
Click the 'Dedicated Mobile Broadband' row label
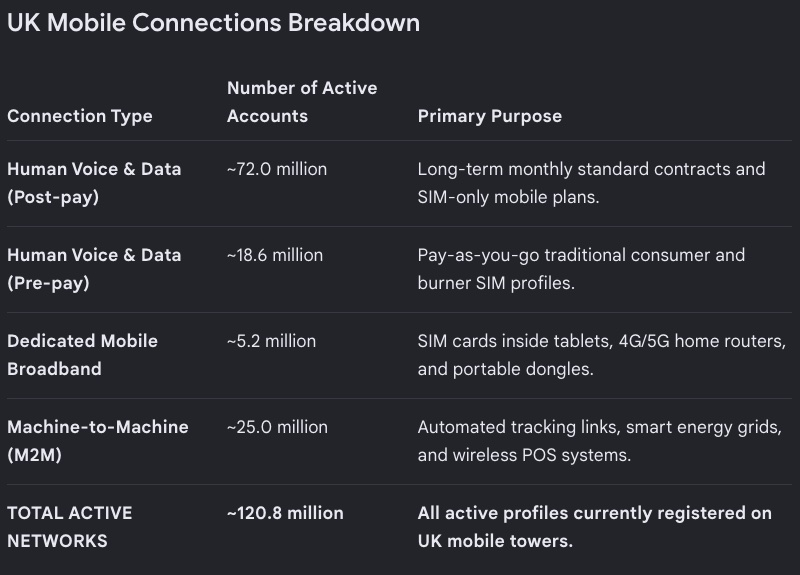82,355
